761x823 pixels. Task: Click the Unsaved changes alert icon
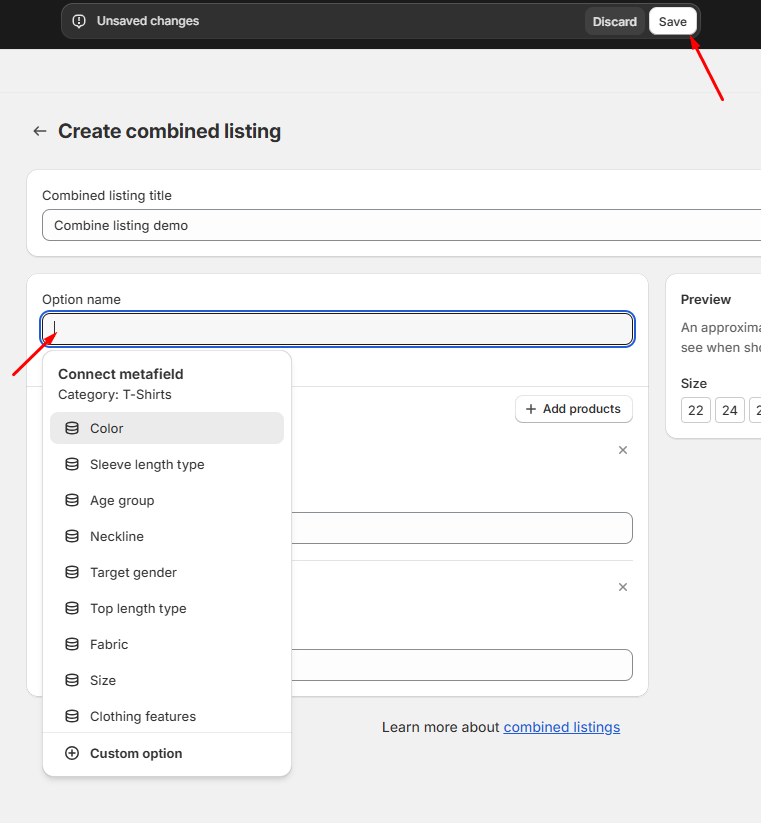(x=80, y=21)
